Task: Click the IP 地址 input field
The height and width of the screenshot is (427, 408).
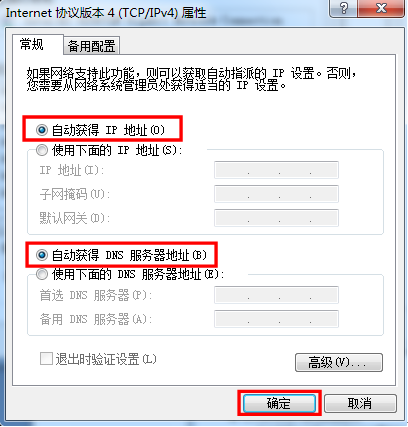Action: pyautogui.click(x=276, y=170)
